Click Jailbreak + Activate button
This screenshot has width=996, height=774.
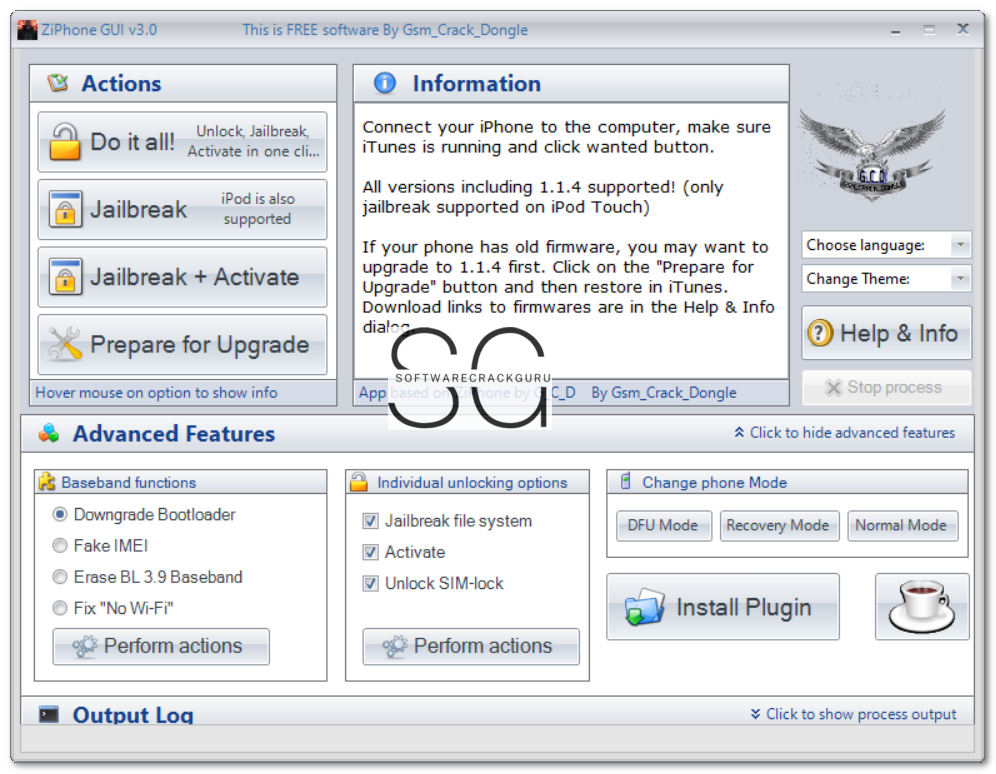182,277
